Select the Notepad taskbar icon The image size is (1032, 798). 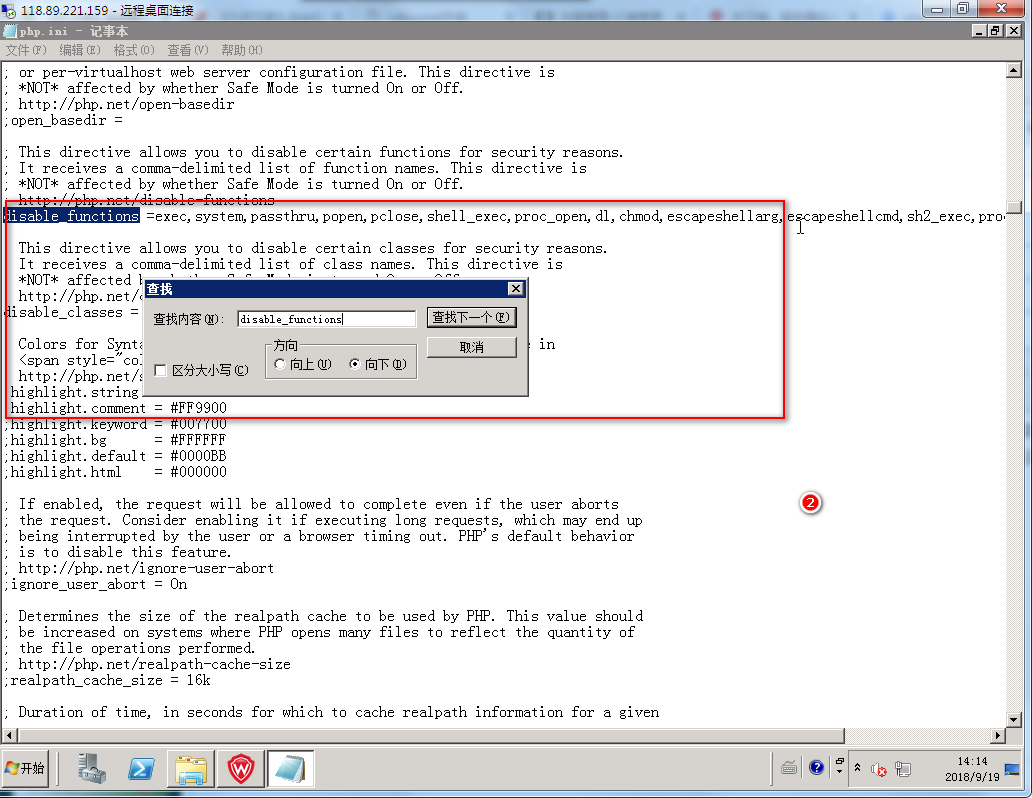pos(289,769)
